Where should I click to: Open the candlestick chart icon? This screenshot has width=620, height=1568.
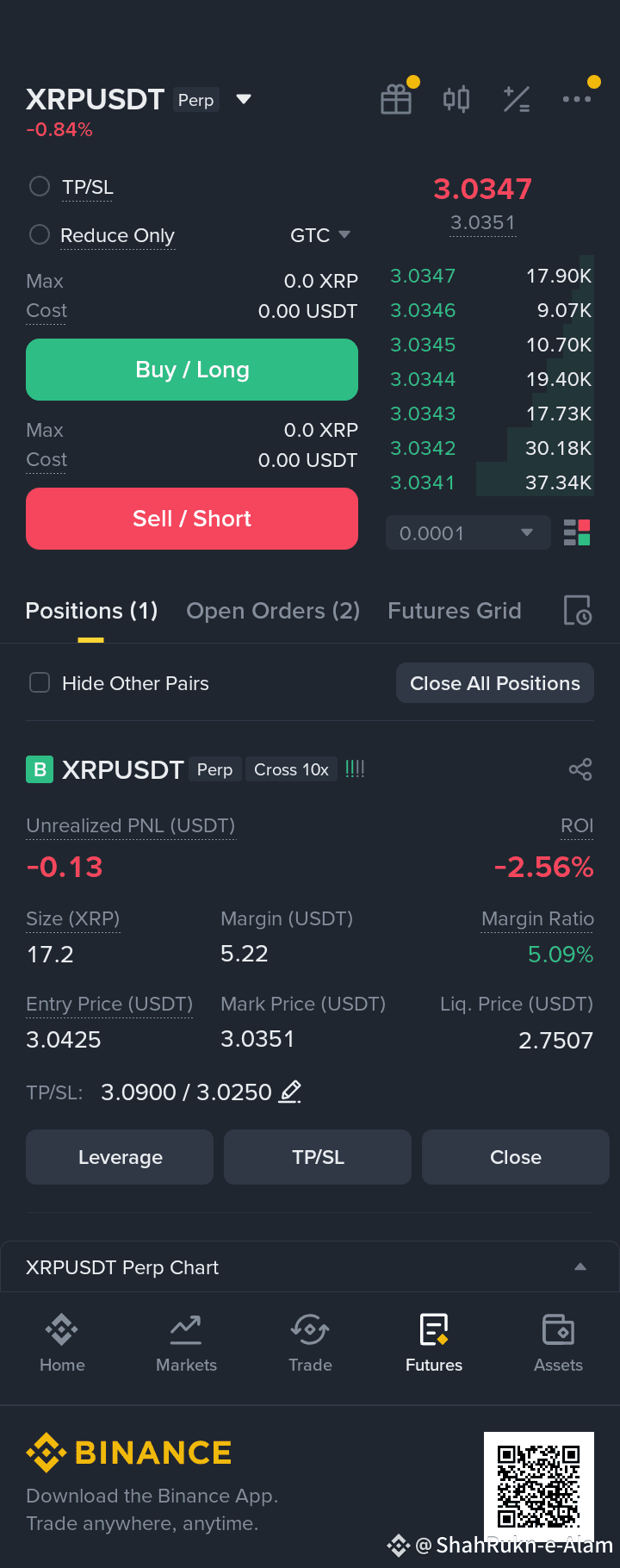coord(456,100)
